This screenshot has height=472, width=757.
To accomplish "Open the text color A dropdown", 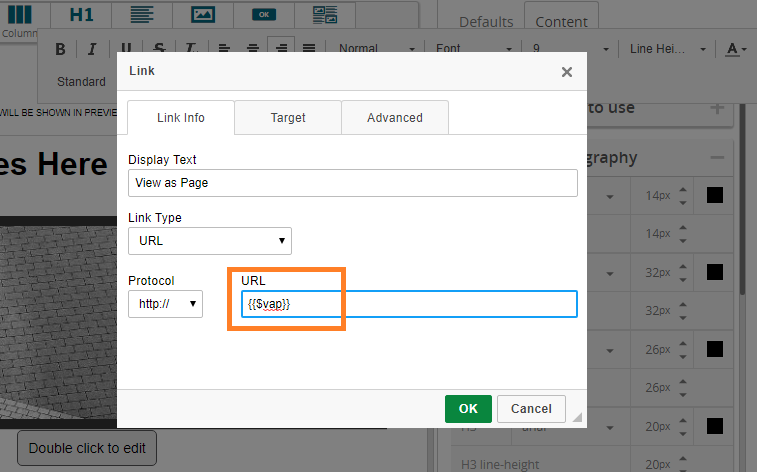I will 736,49.
